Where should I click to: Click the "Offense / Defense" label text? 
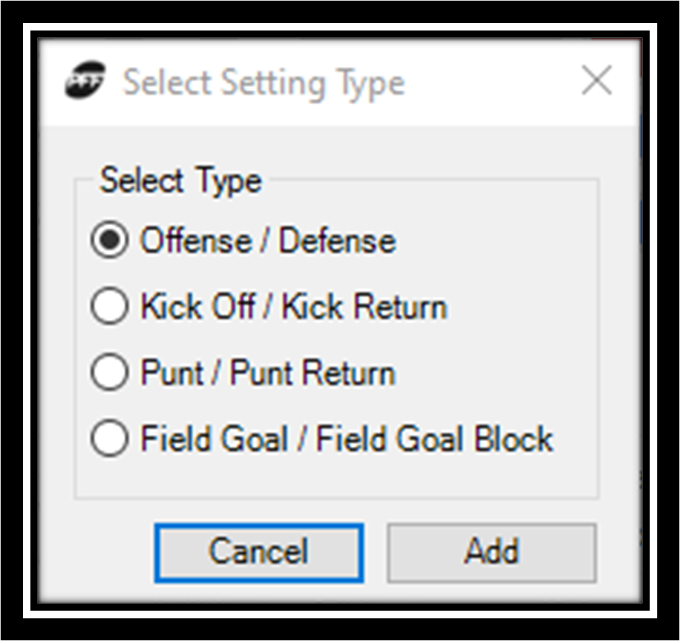click(267, 241)
